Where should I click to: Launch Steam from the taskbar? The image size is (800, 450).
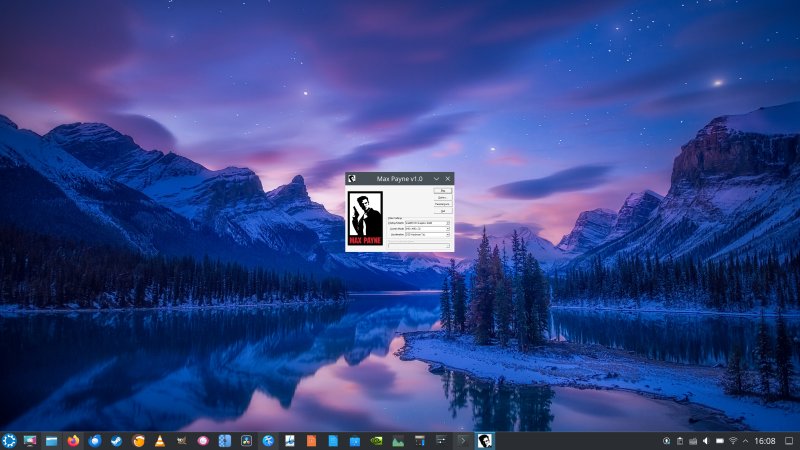click(x=116, y=441)
